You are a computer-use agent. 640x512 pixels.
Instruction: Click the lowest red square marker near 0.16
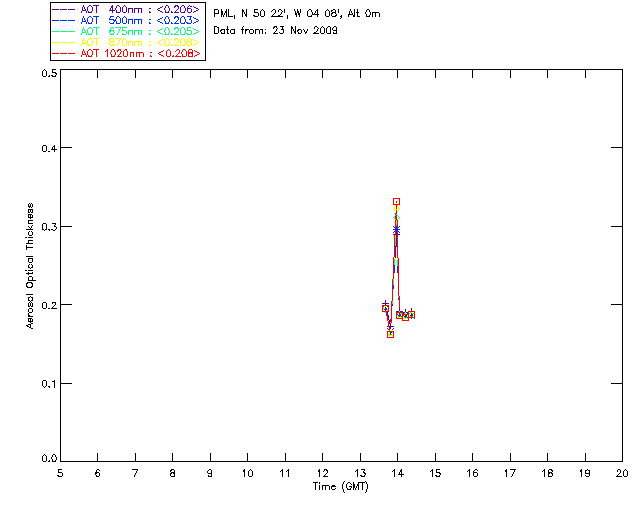[391, 334]
